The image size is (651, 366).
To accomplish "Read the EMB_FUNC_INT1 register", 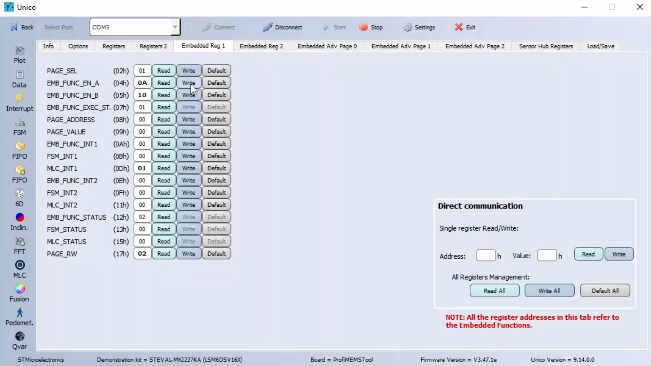I will [164, 144].
